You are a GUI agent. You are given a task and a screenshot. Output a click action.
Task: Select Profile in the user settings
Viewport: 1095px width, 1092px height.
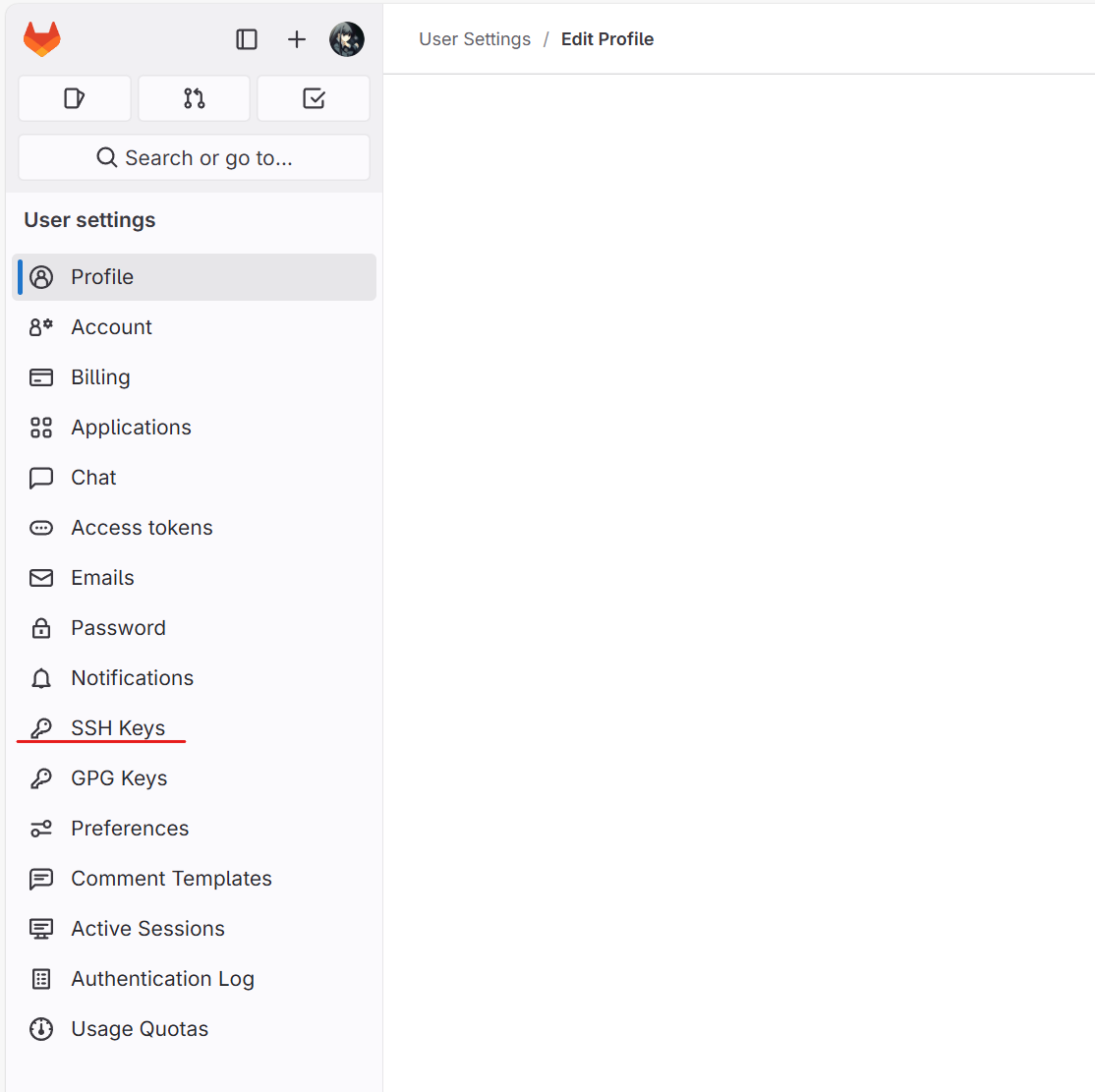(x=102, y=277)
